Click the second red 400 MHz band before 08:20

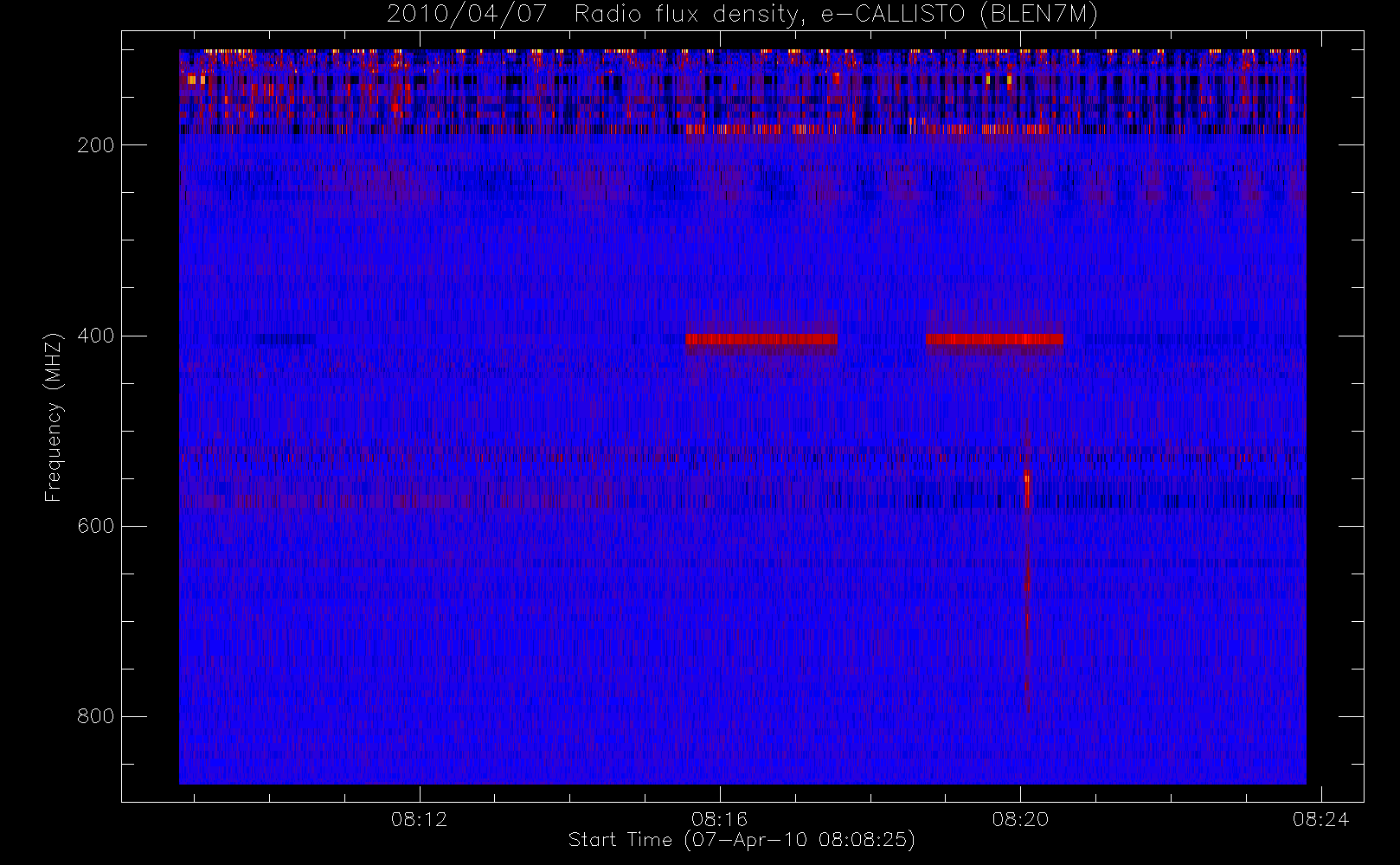point(994,339)
